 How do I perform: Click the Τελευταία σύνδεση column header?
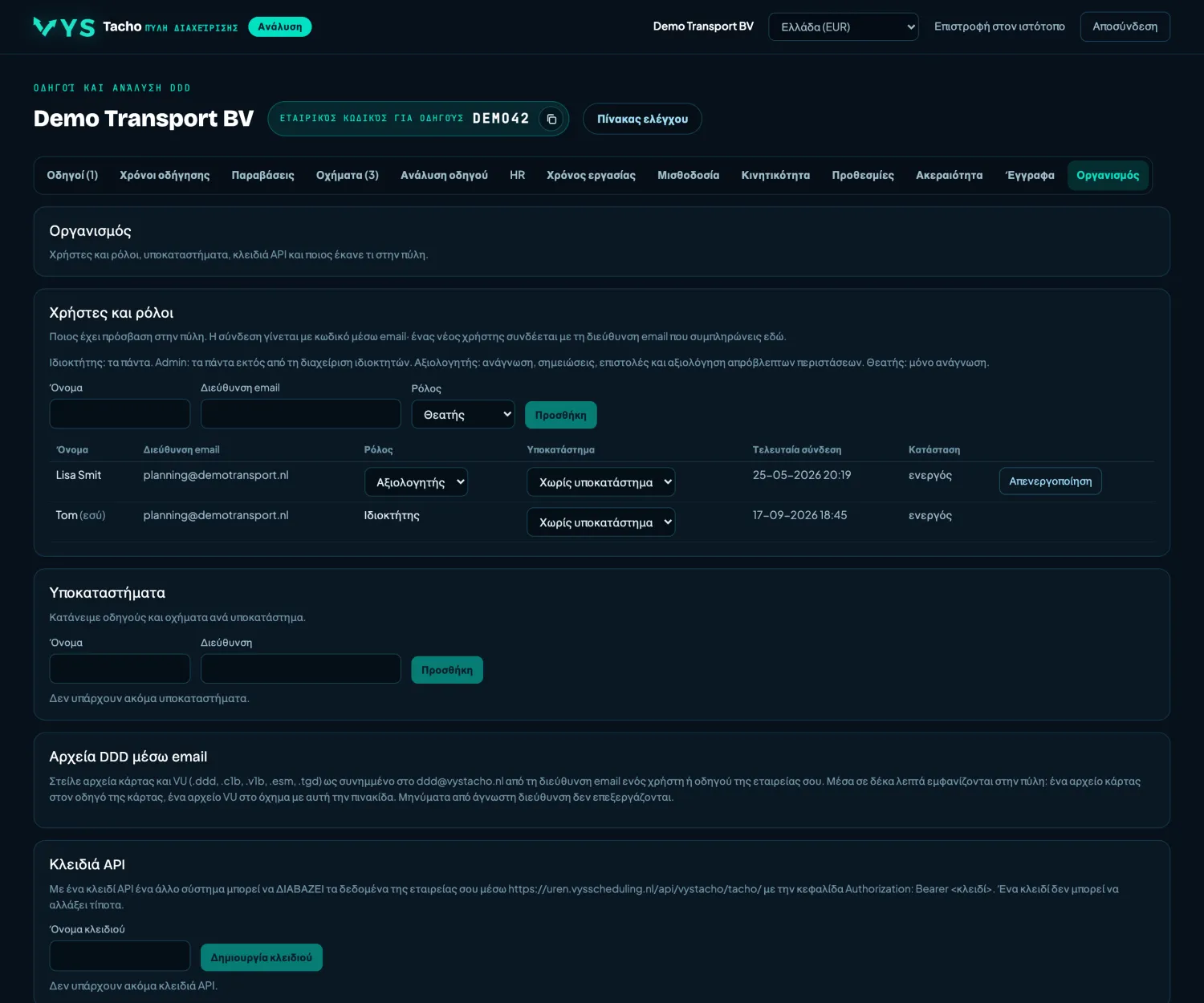pos(797,450)
